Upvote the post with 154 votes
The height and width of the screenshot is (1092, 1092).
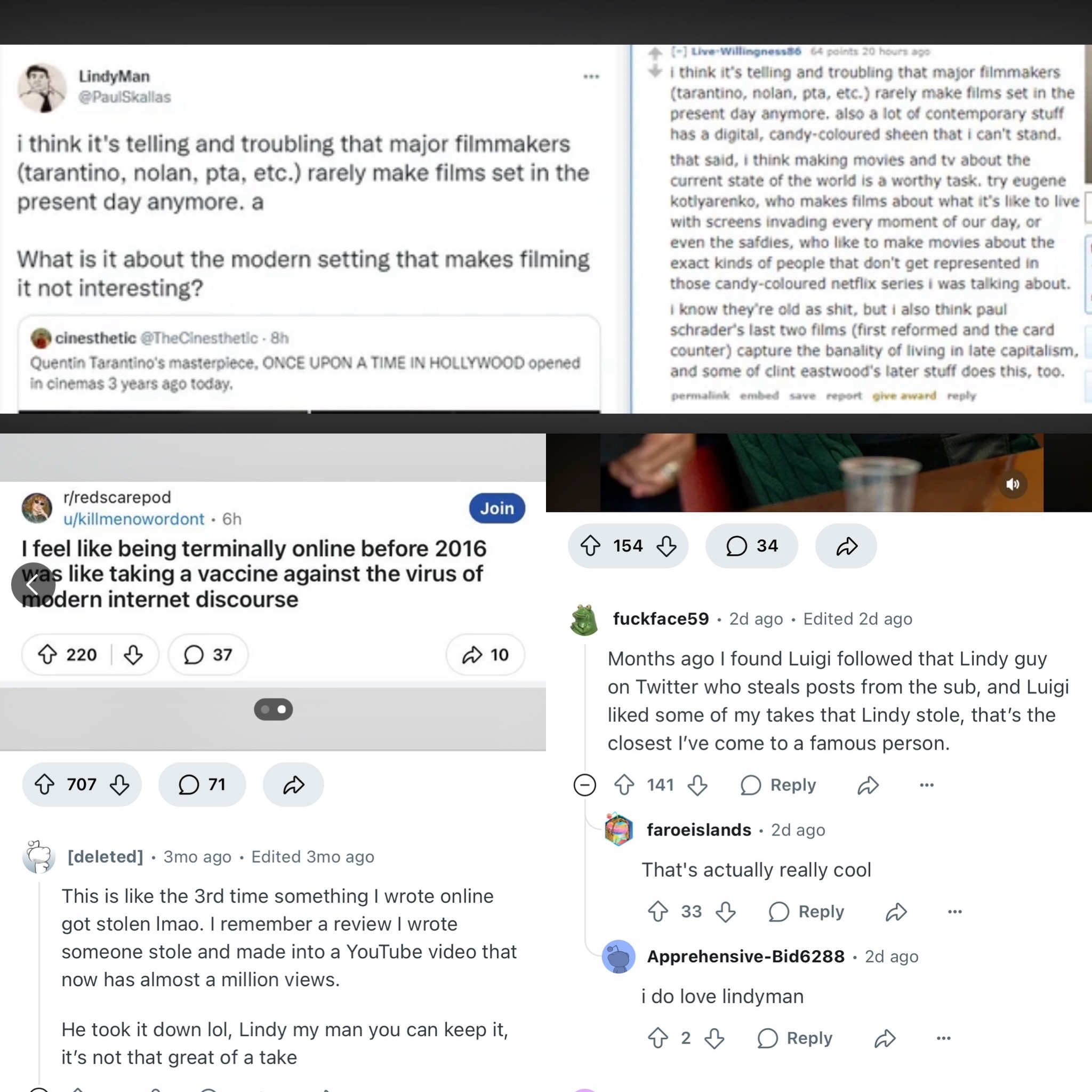point(590,545)
